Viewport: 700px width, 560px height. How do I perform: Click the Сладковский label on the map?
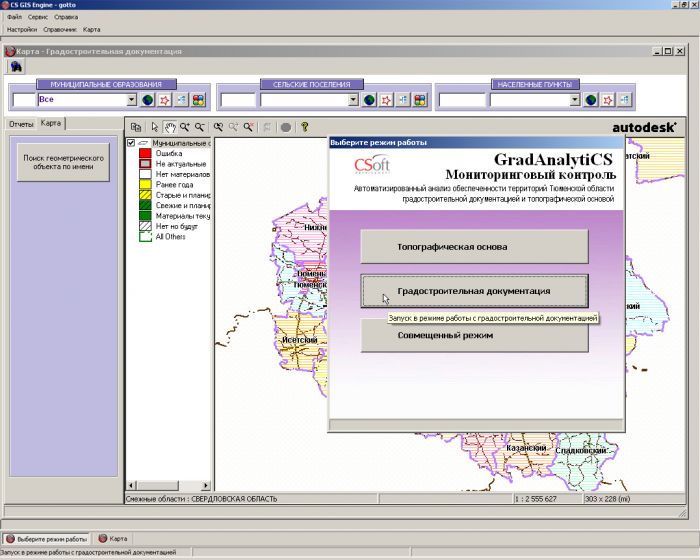click(x=581, y=451)
